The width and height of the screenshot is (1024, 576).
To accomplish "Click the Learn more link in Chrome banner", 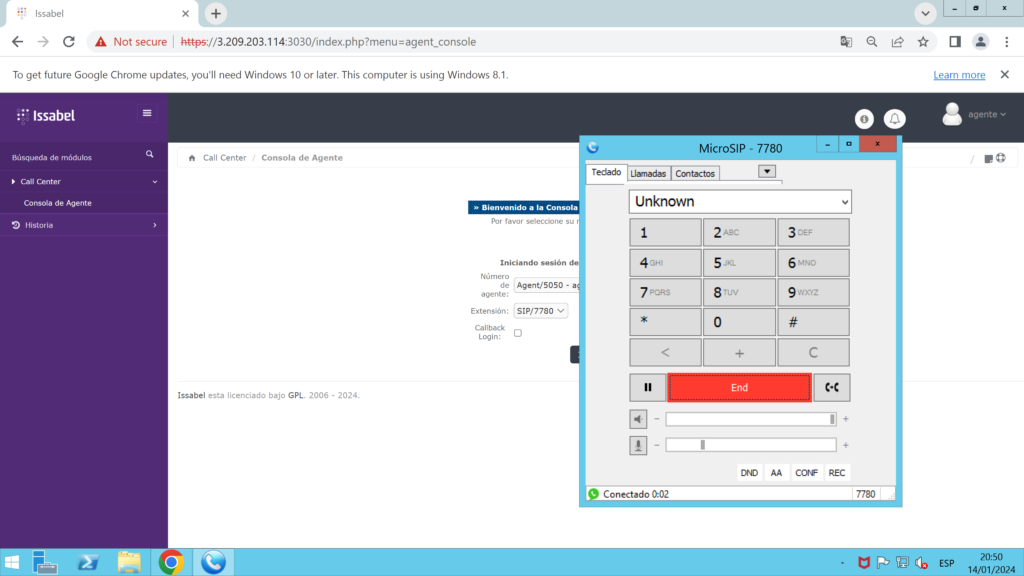I will [959, 75].
